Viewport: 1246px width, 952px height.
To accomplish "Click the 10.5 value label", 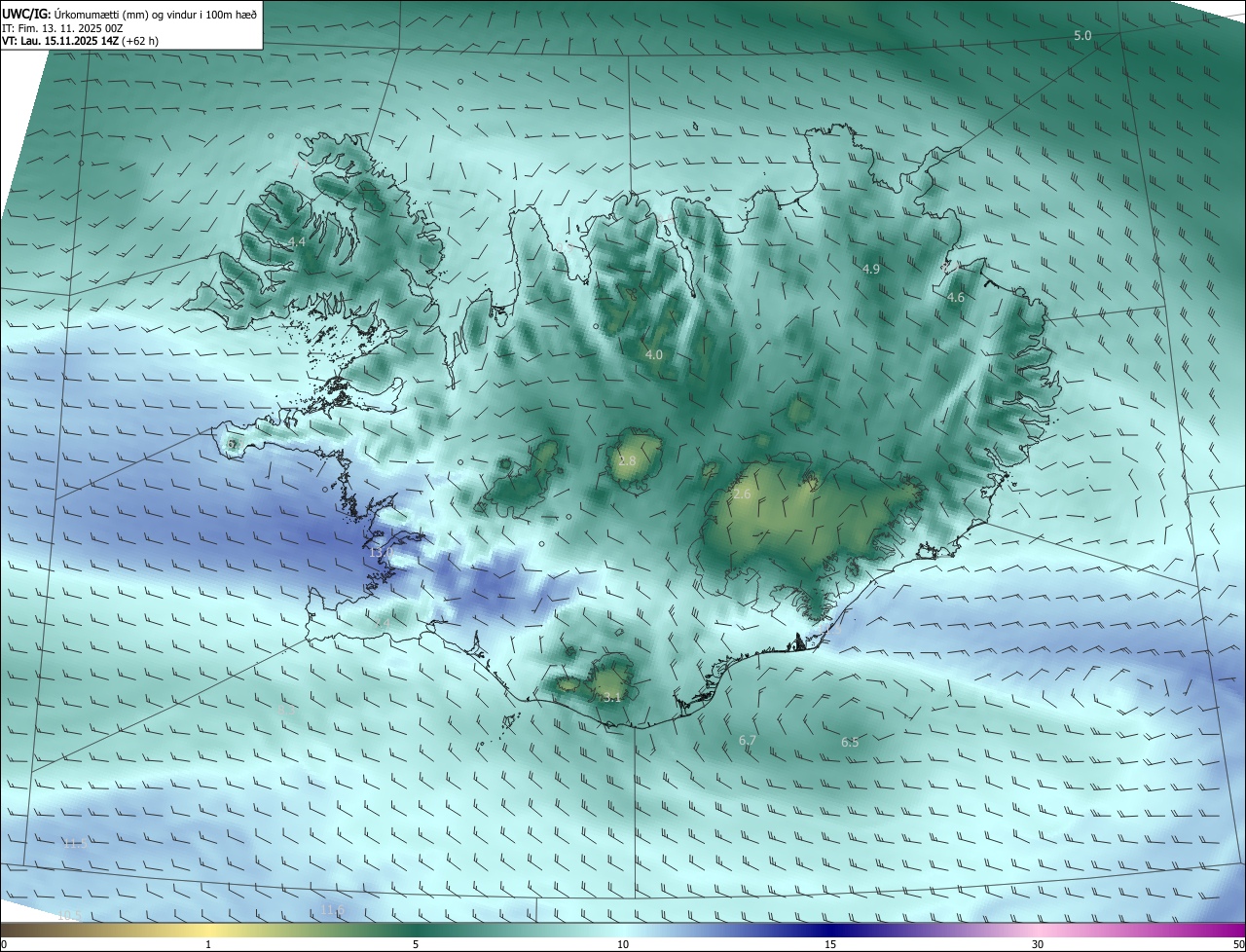I will click(68, 915).
